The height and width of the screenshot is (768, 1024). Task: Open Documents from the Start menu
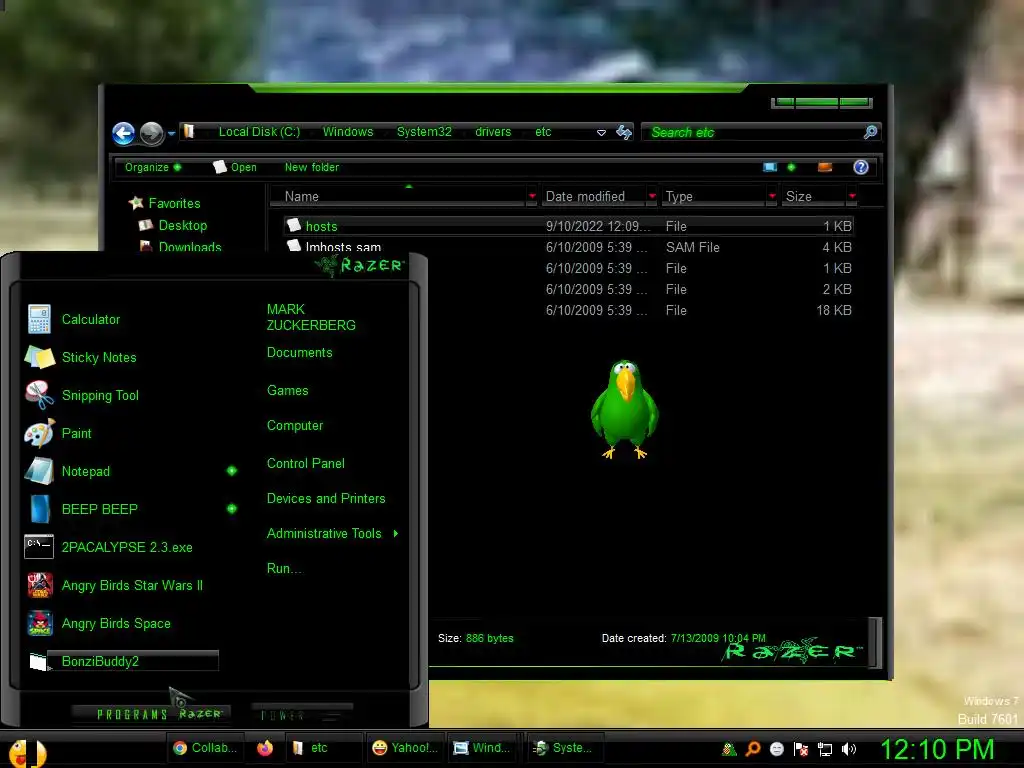pos(300,353)
